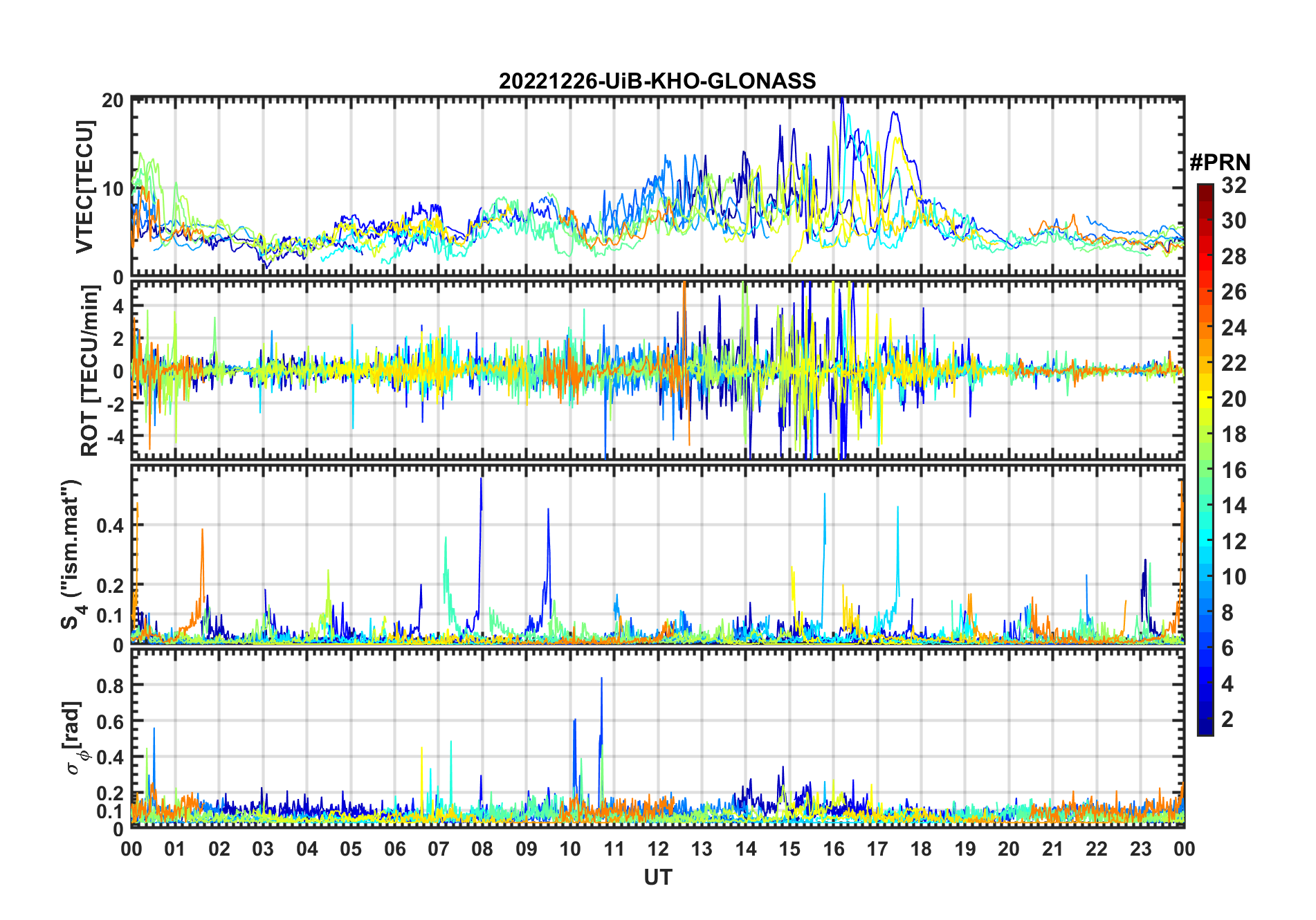Click colorbar tick label "30"
This screenshot has width=1316, height=920.
pyautogui.click(x=1234, y=221)
